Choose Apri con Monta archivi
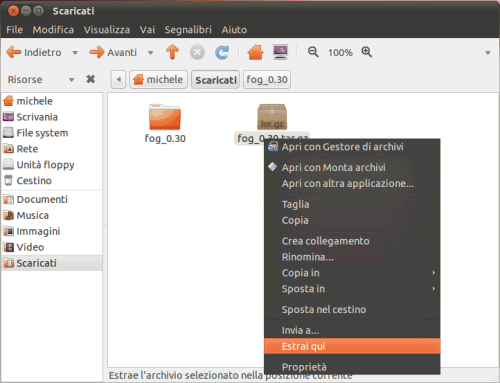500x383 pixels. [352, 167]
